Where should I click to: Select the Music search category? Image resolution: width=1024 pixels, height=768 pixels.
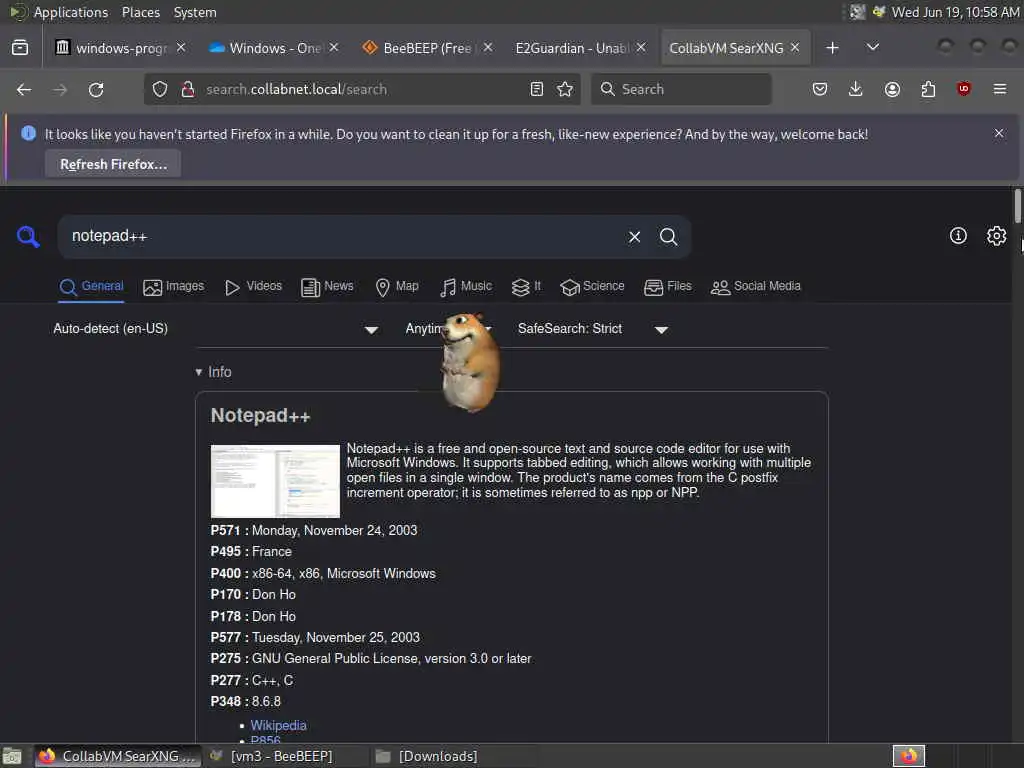click(466, 287)
